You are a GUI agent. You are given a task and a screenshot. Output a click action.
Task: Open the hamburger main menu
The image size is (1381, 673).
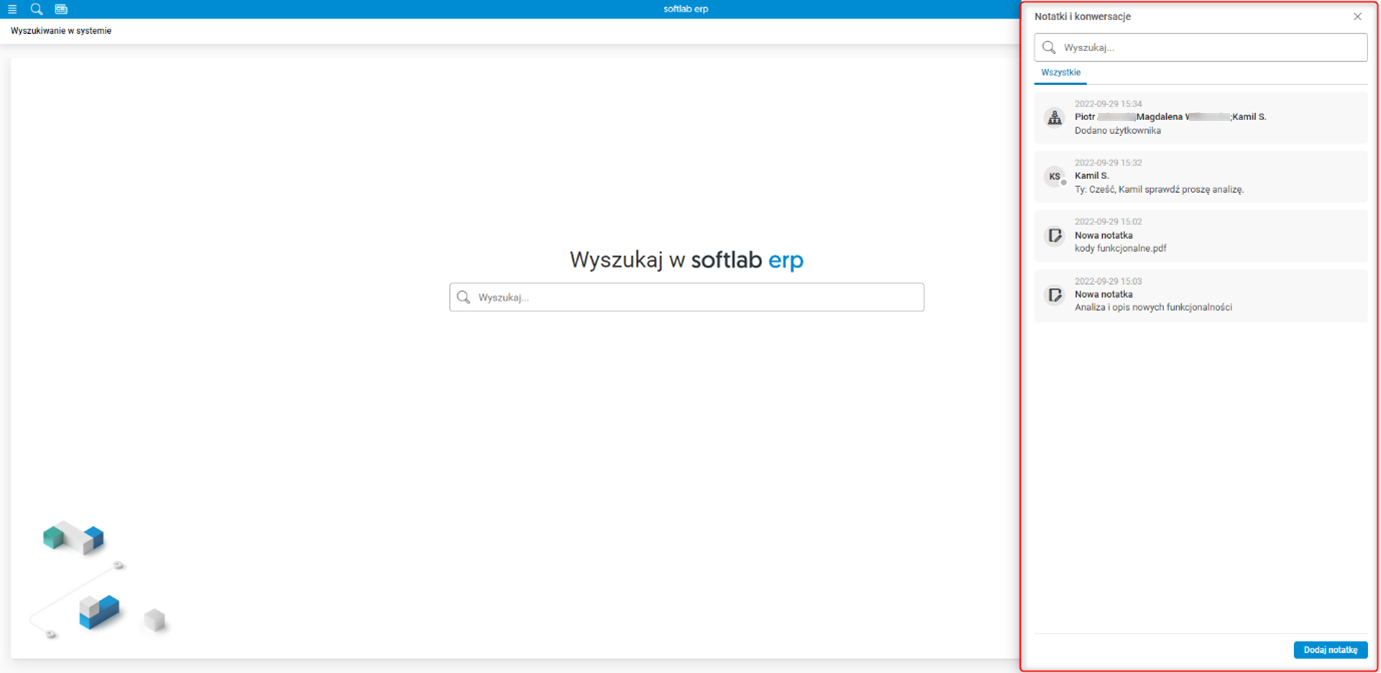click(x=12, y=9)
